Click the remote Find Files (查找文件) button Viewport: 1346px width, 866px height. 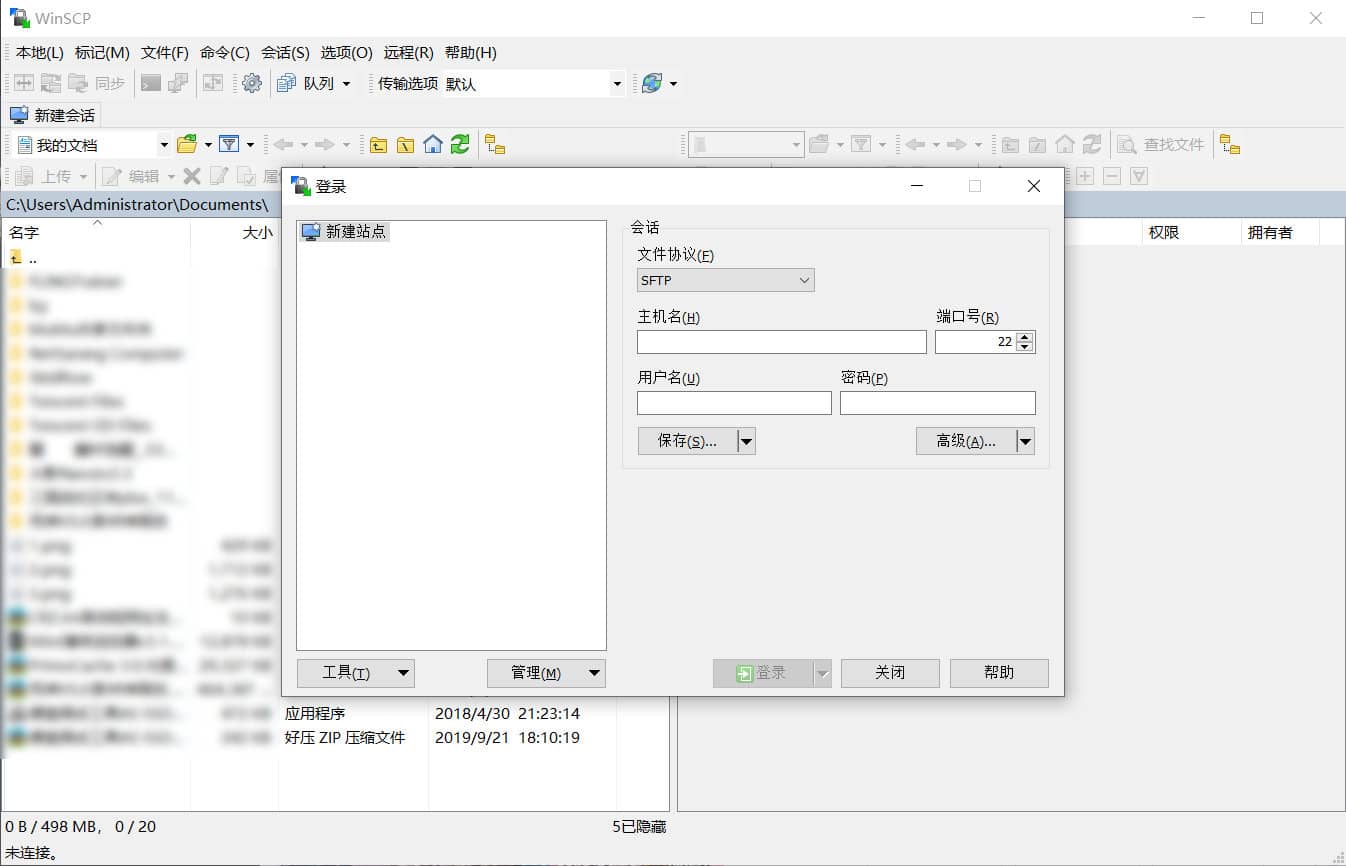click(1162, 144)
